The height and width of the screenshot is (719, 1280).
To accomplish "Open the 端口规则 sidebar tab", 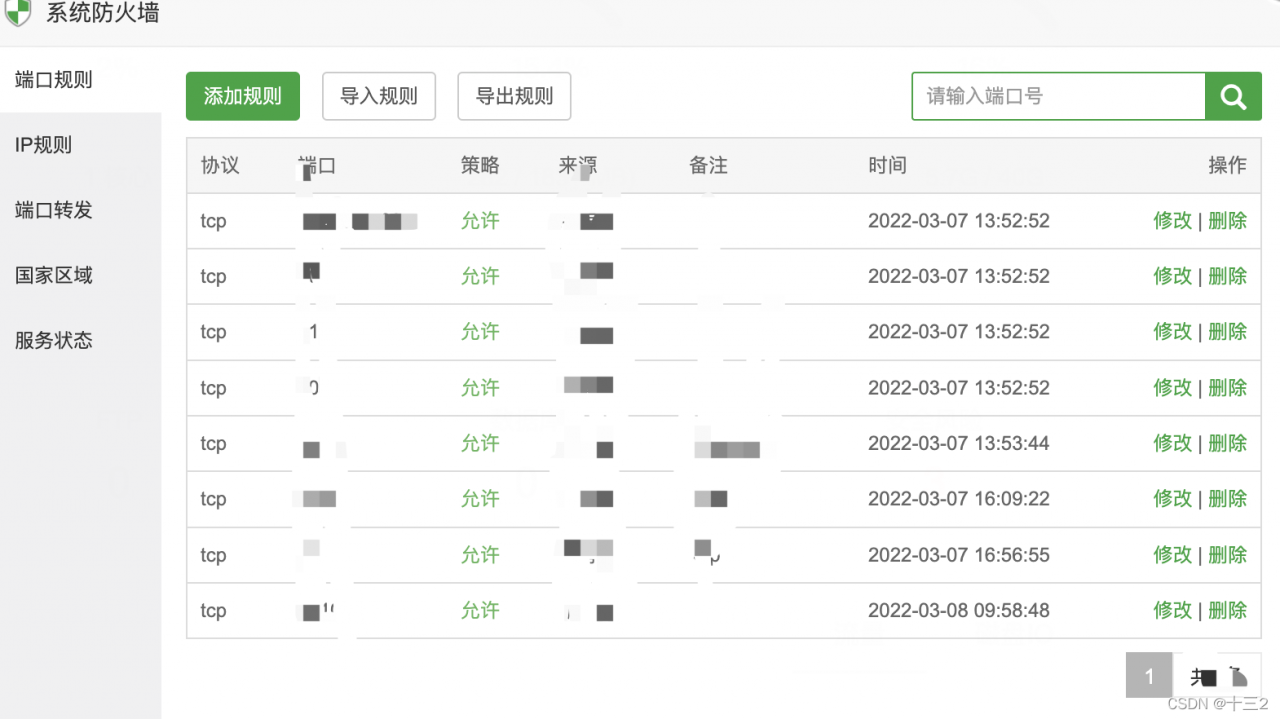I will (x=54, y=80).
